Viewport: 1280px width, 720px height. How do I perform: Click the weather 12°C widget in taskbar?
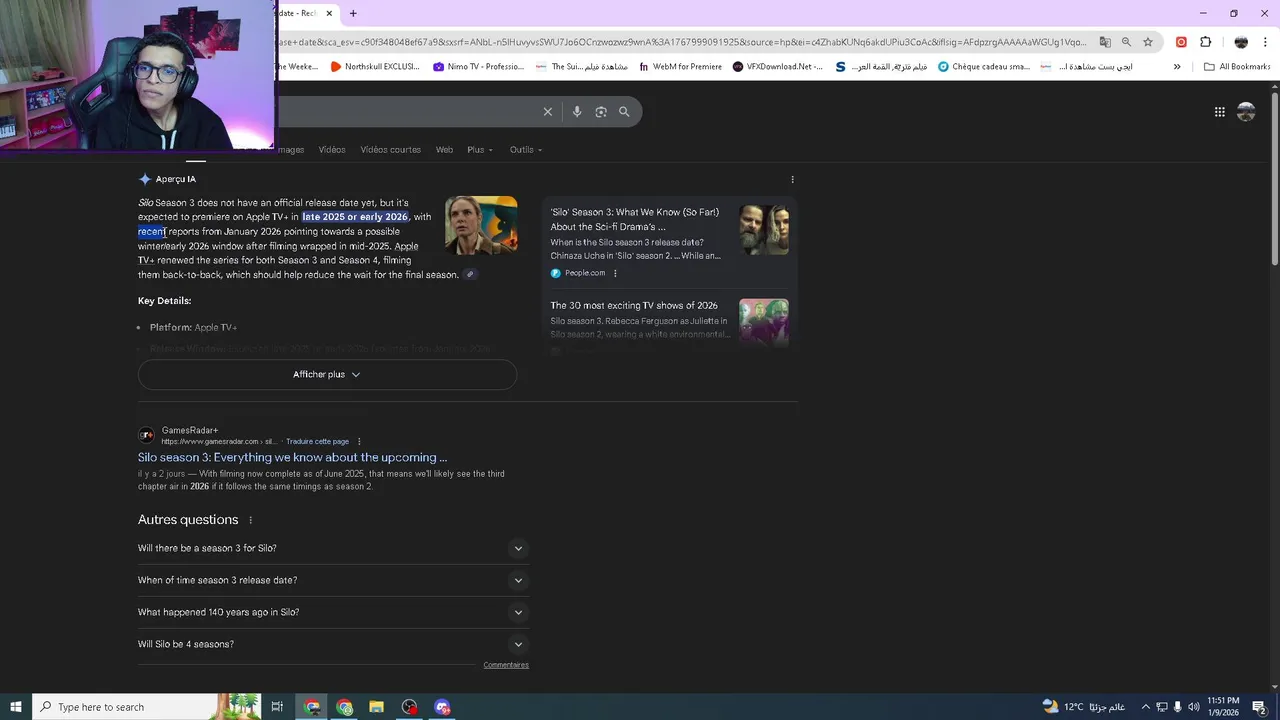tap(1081, 707)
